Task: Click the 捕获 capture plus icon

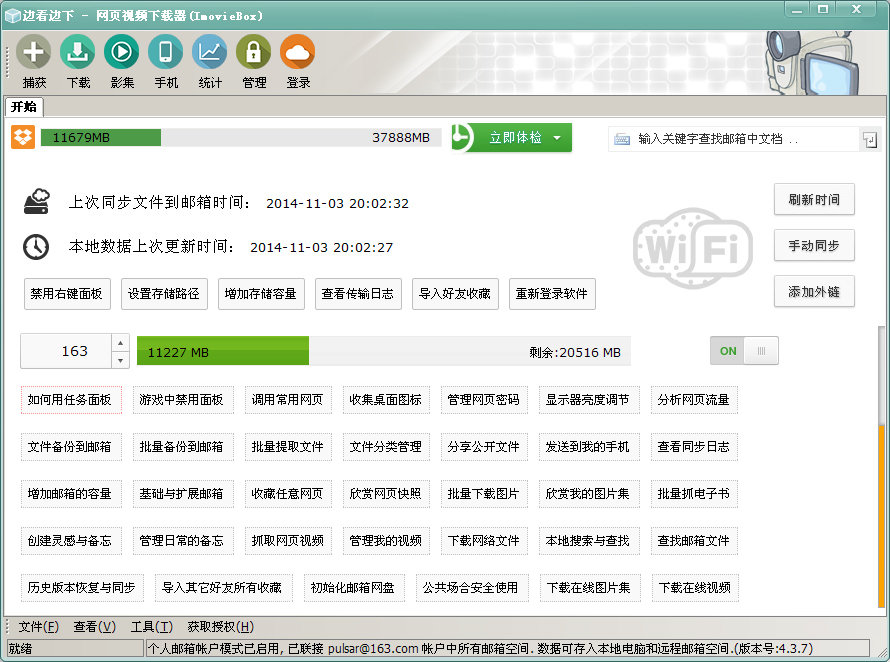Action: tap(34, 52)
